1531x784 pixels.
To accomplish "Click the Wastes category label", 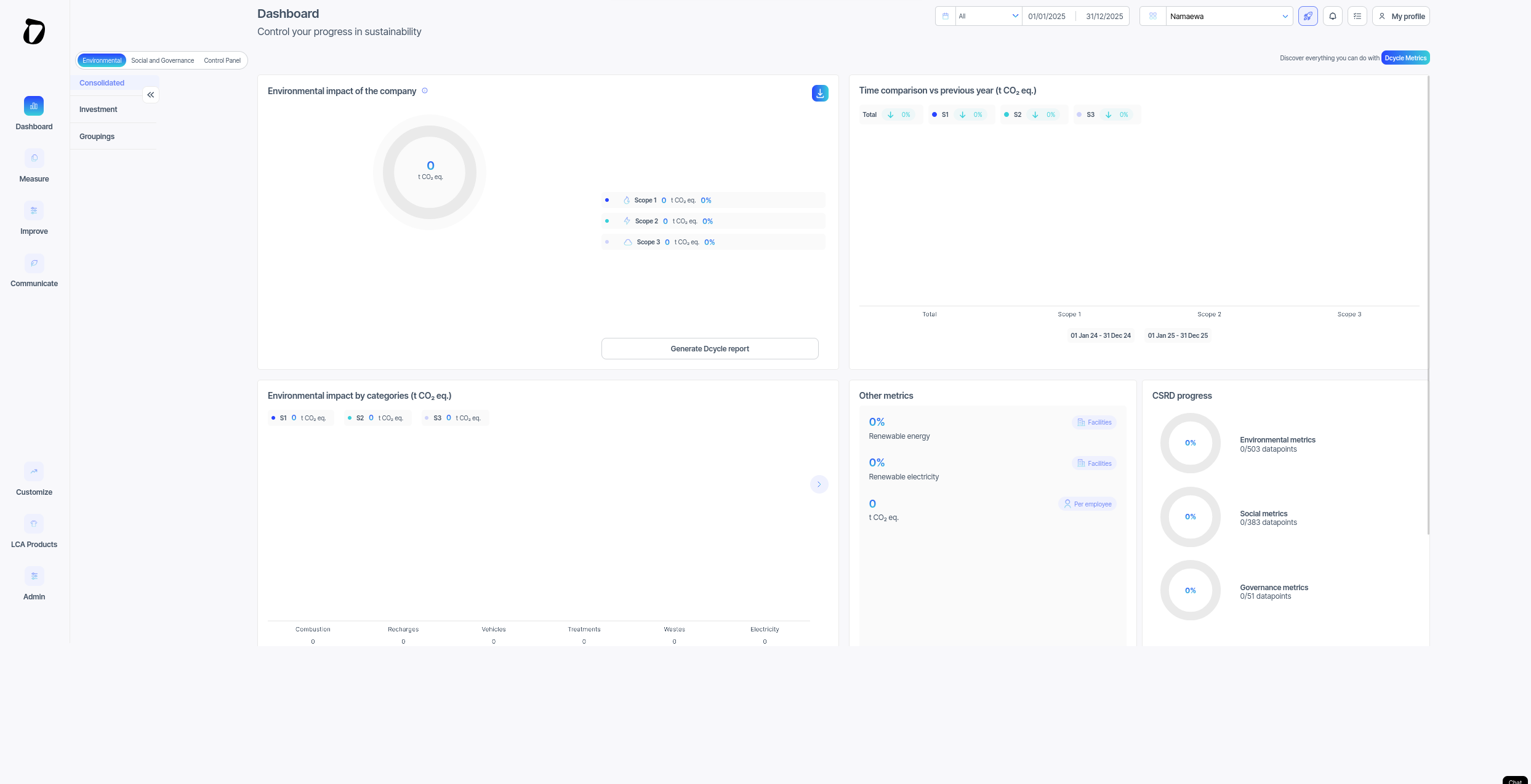I will click(x=674, y=629).
